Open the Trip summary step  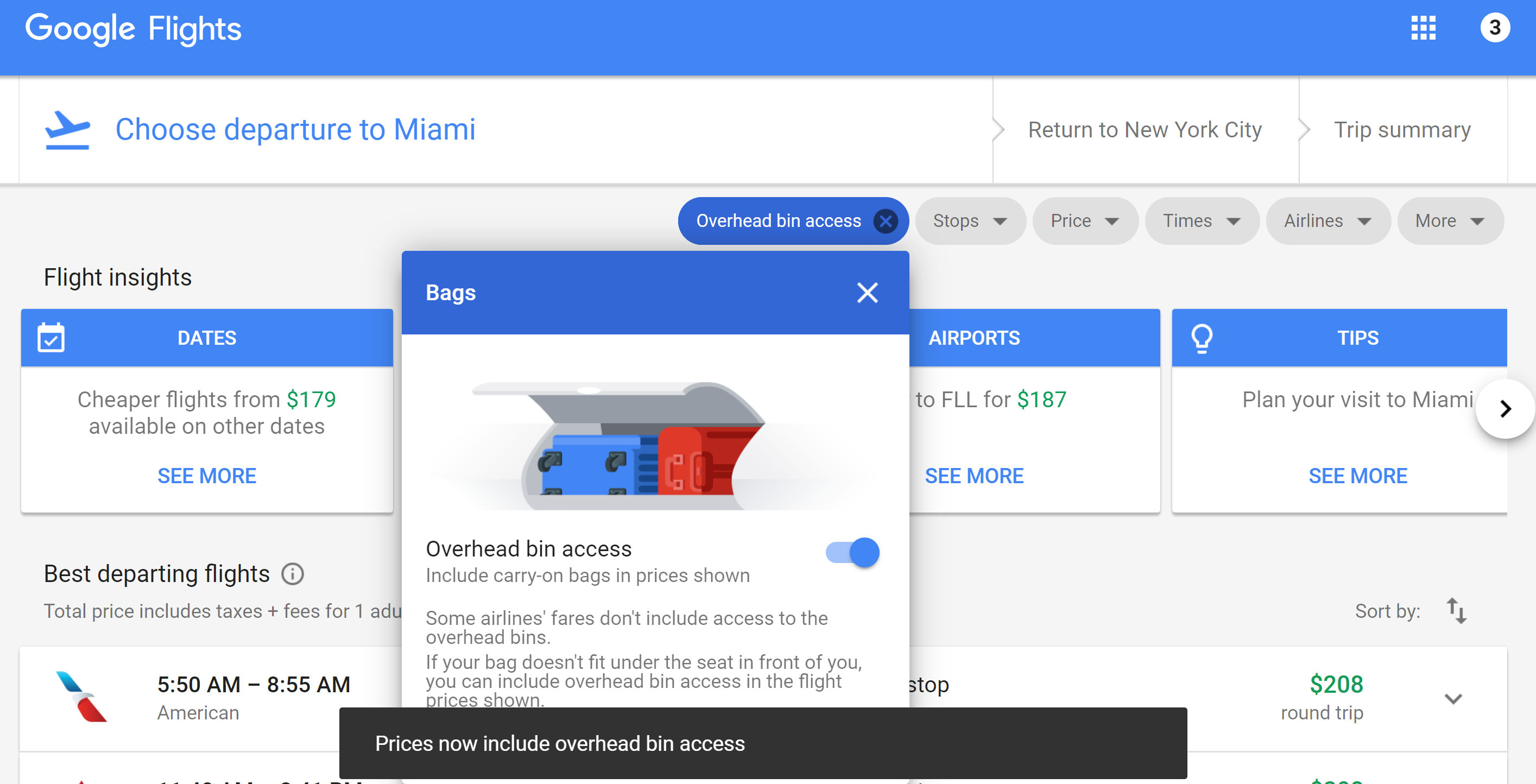coord(1402,130)
